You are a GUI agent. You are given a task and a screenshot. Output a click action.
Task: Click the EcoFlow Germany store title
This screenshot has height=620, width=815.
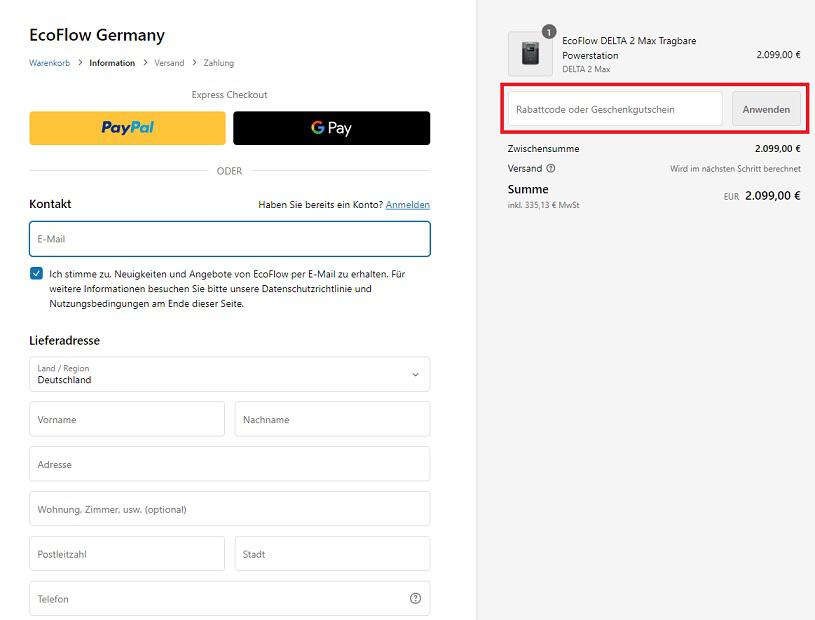coord(97,35)
